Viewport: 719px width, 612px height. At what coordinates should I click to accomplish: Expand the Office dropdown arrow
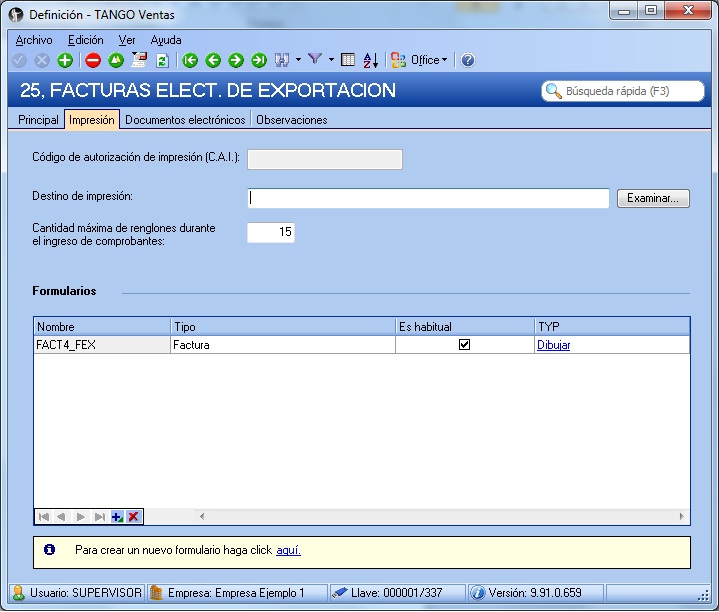[444, 60]
